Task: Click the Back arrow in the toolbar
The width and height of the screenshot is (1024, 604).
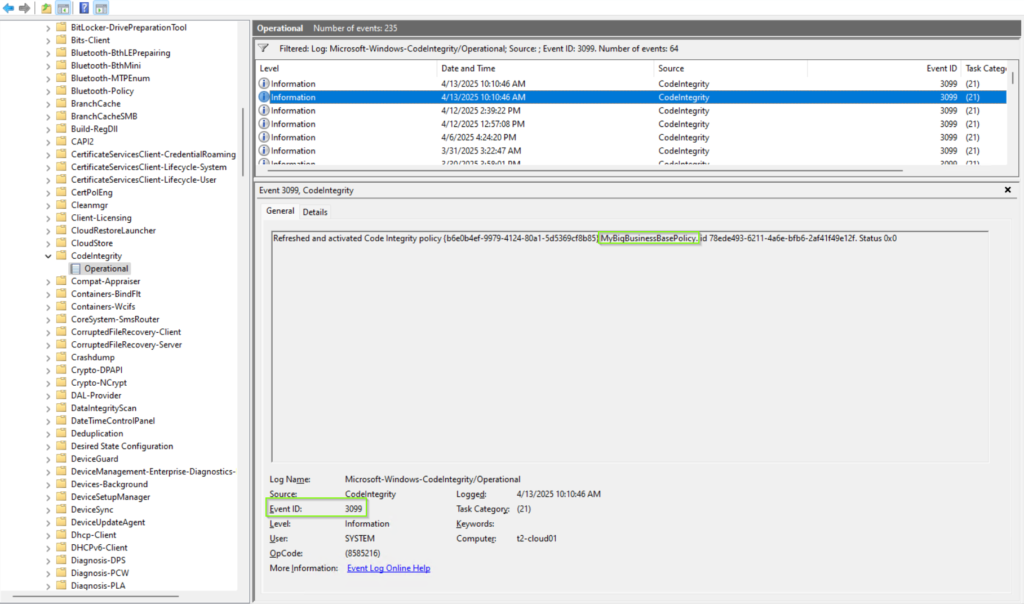Action: pyautogui.click(x=9, y=8)
